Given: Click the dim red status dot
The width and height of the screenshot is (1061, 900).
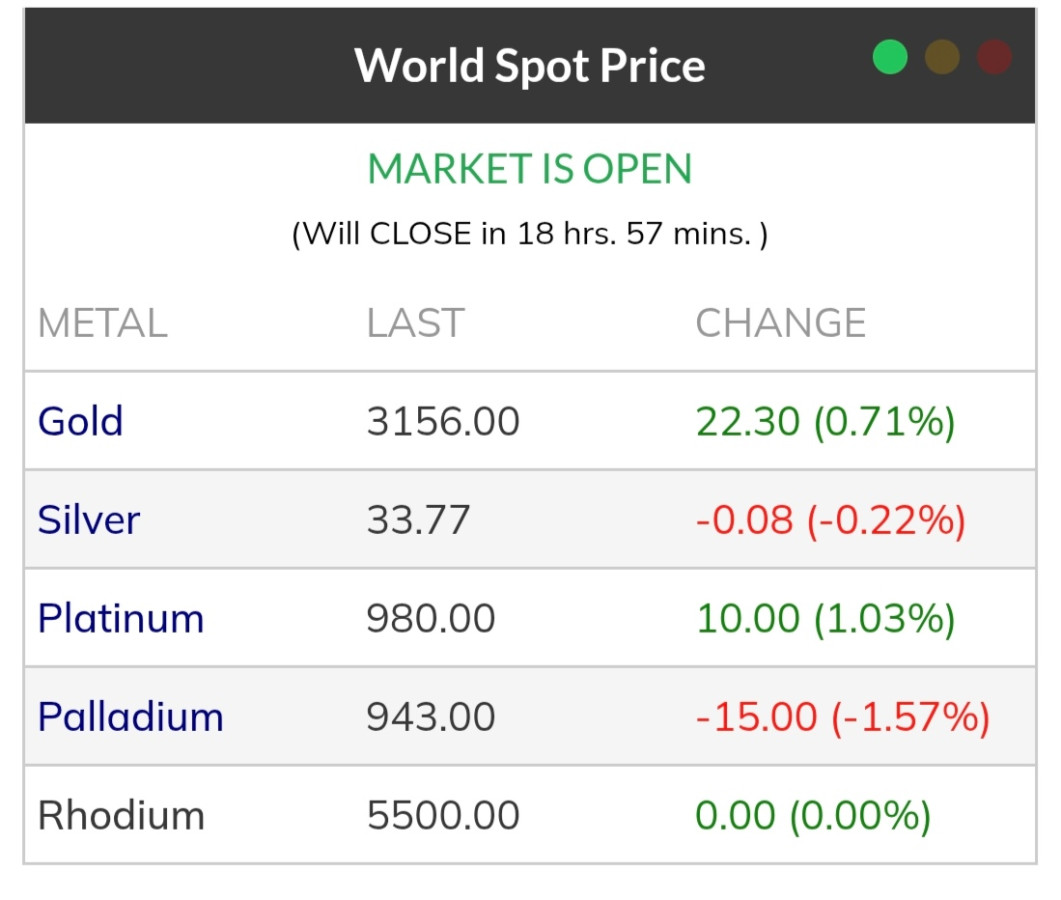Looking at the screenshot, I should click(994, 57).
